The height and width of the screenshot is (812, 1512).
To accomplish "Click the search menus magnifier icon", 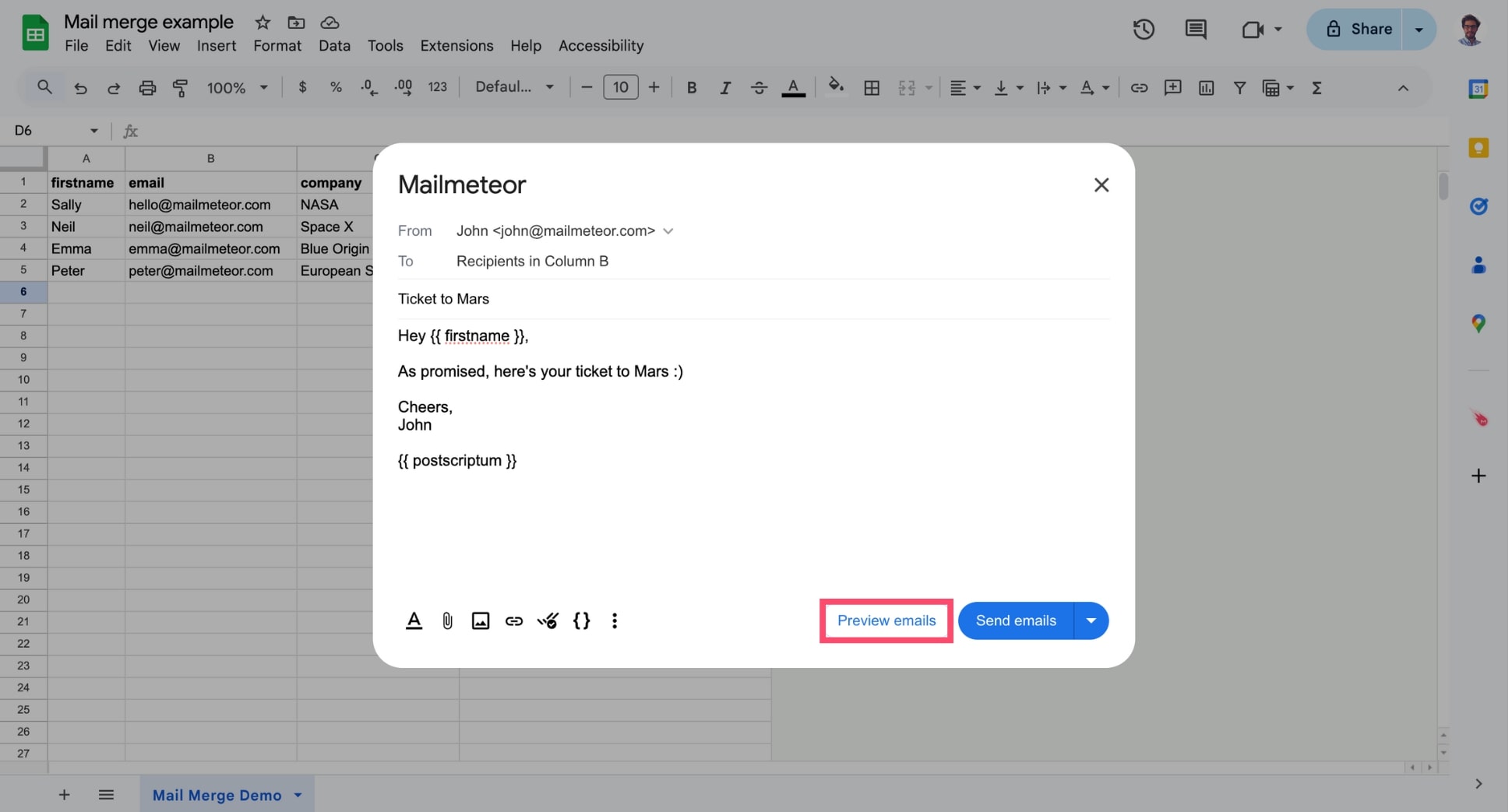I will tap(44, 87).
